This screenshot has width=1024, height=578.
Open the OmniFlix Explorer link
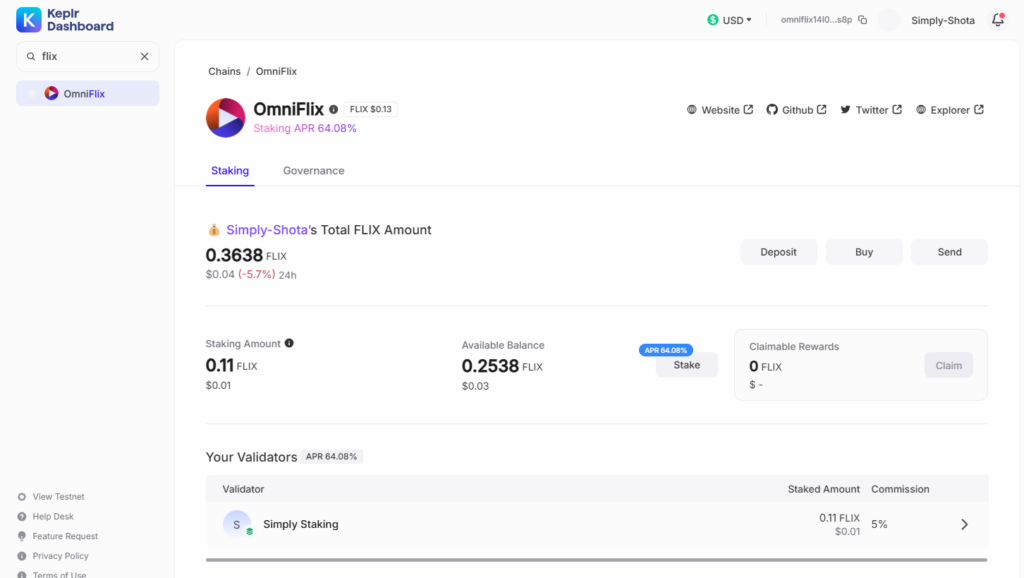(949, 110)
